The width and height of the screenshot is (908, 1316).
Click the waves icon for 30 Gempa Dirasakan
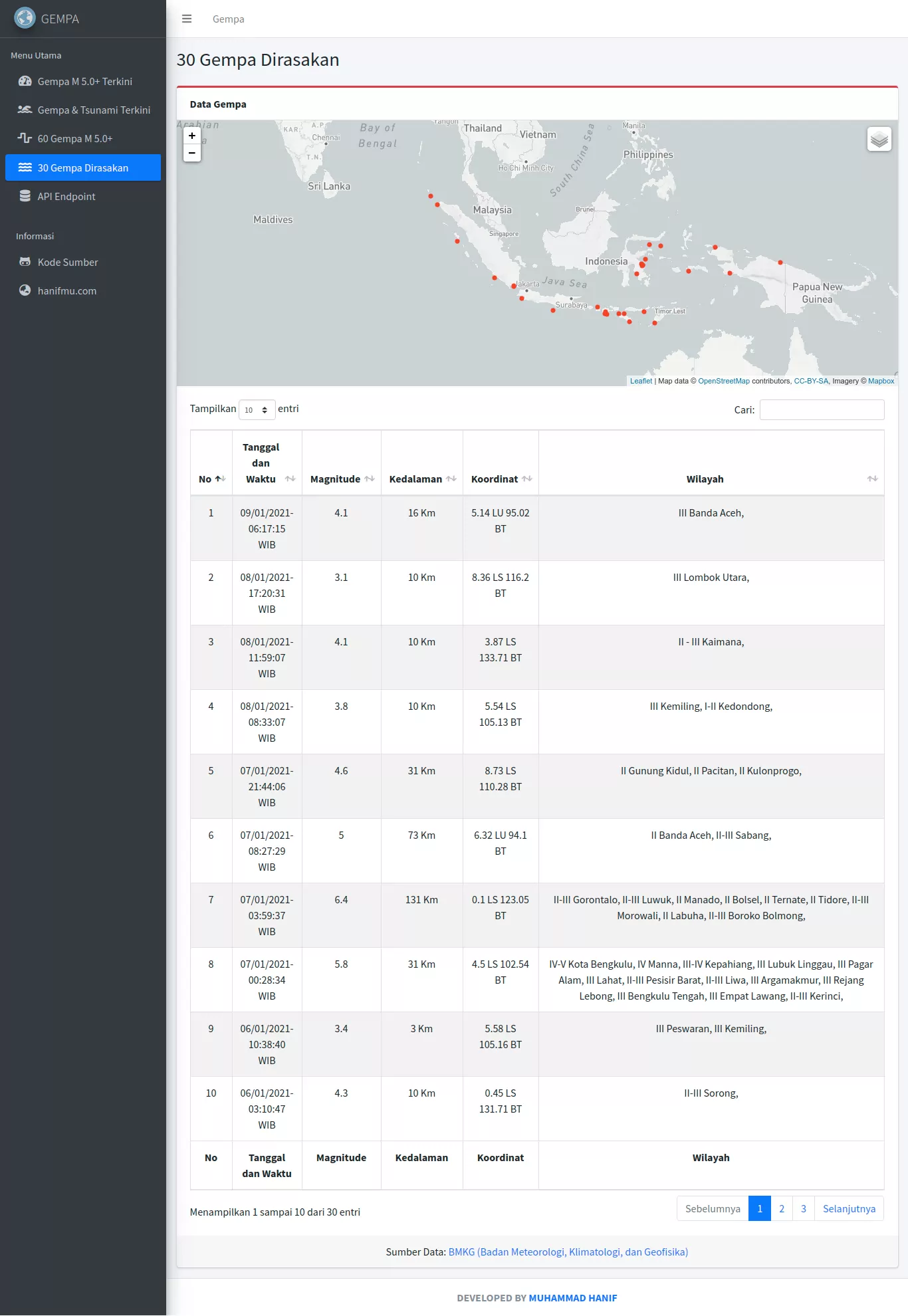pos(25,167)
